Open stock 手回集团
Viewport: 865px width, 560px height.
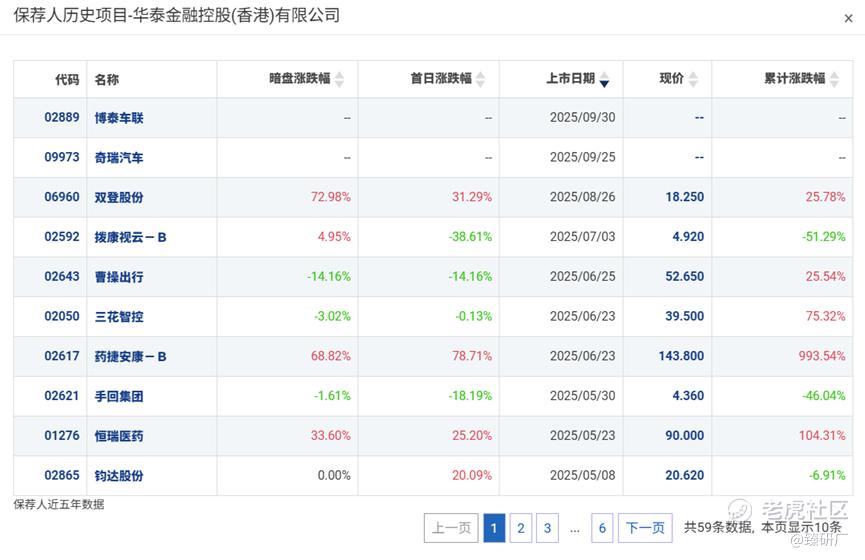pyautogui.click(x=119, y=396)
